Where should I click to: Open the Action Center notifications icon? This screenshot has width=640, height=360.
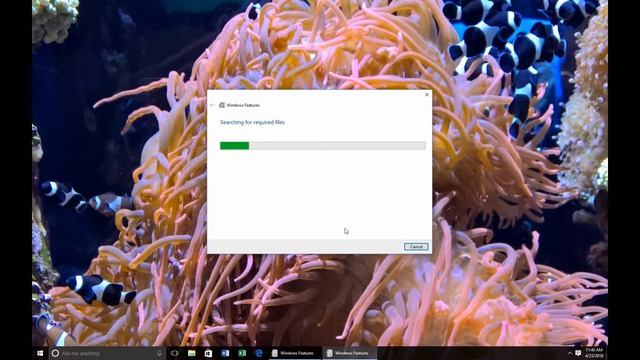click(578, 353)
